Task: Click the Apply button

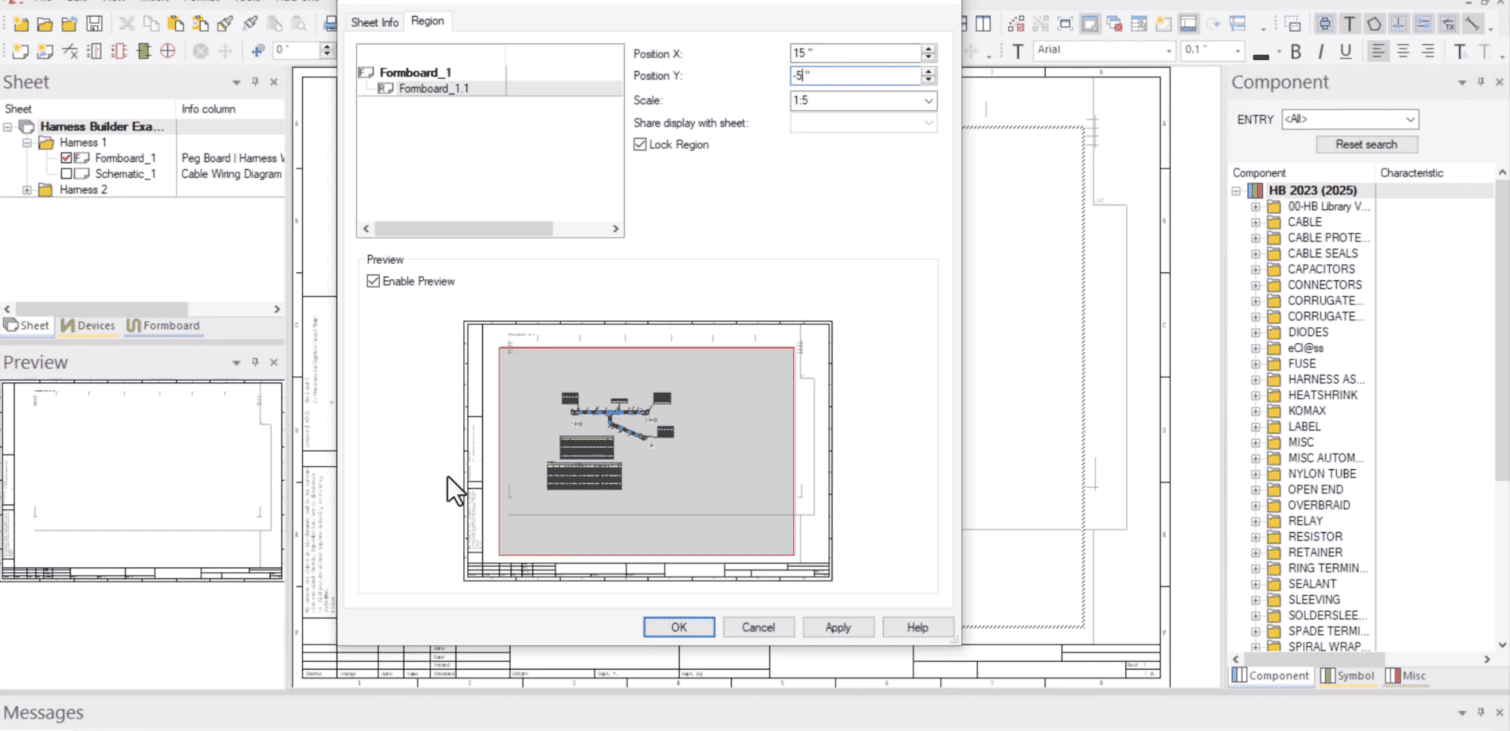Action: point(838,627)
